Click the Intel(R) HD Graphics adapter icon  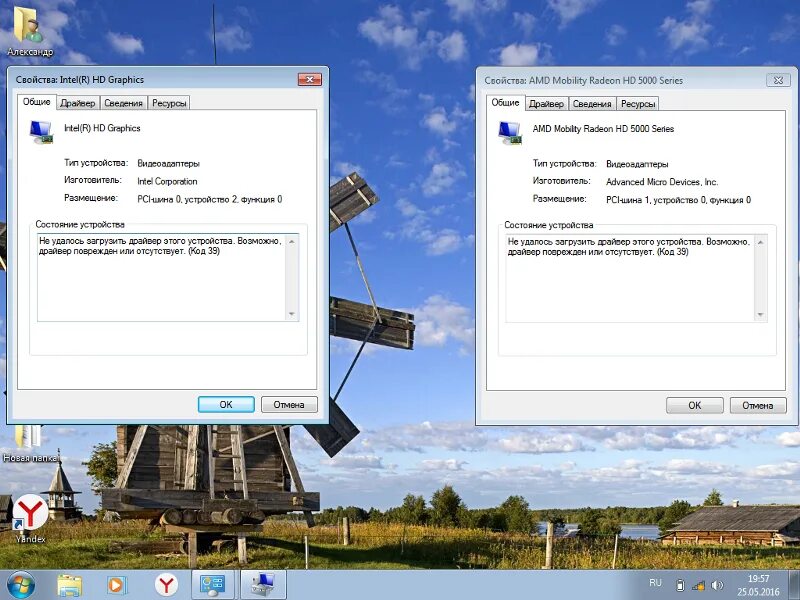point(41,132)
